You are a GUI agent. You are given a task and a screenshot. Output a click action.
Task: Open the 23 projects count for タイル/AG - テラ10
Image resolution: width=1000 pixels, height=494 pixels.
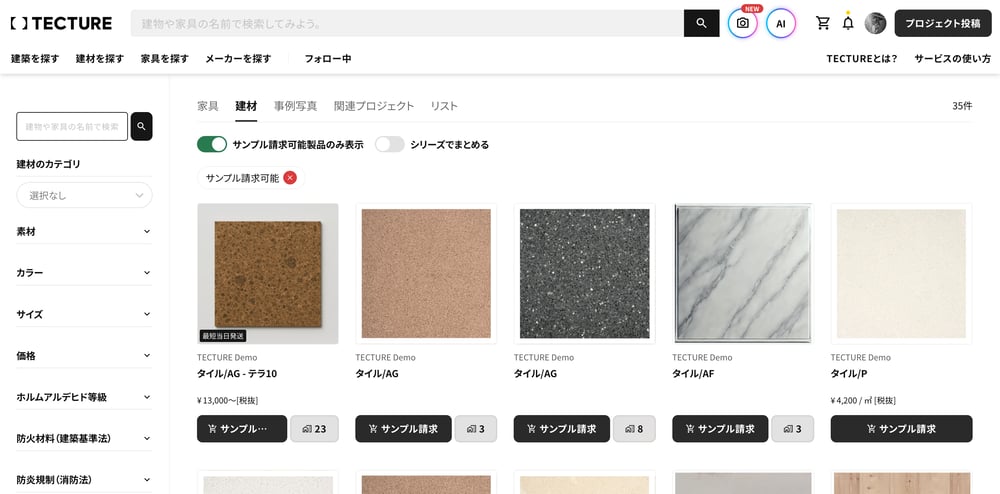[314, 429]
